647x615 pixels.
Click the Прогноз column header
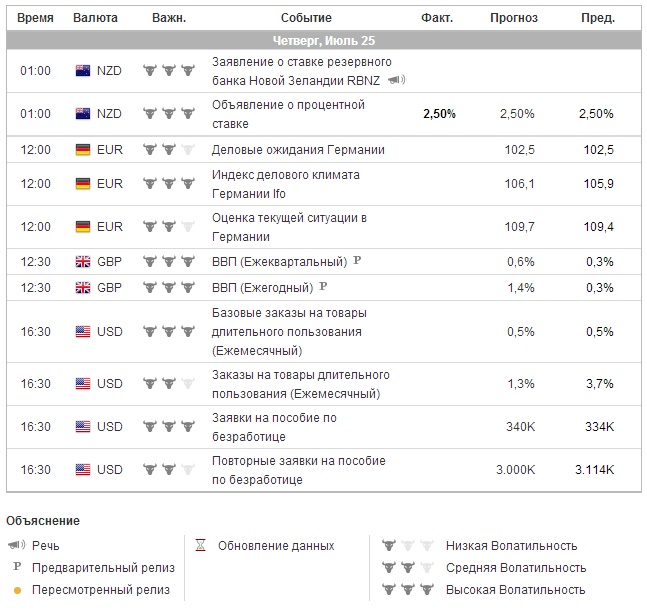coord(514,18)
